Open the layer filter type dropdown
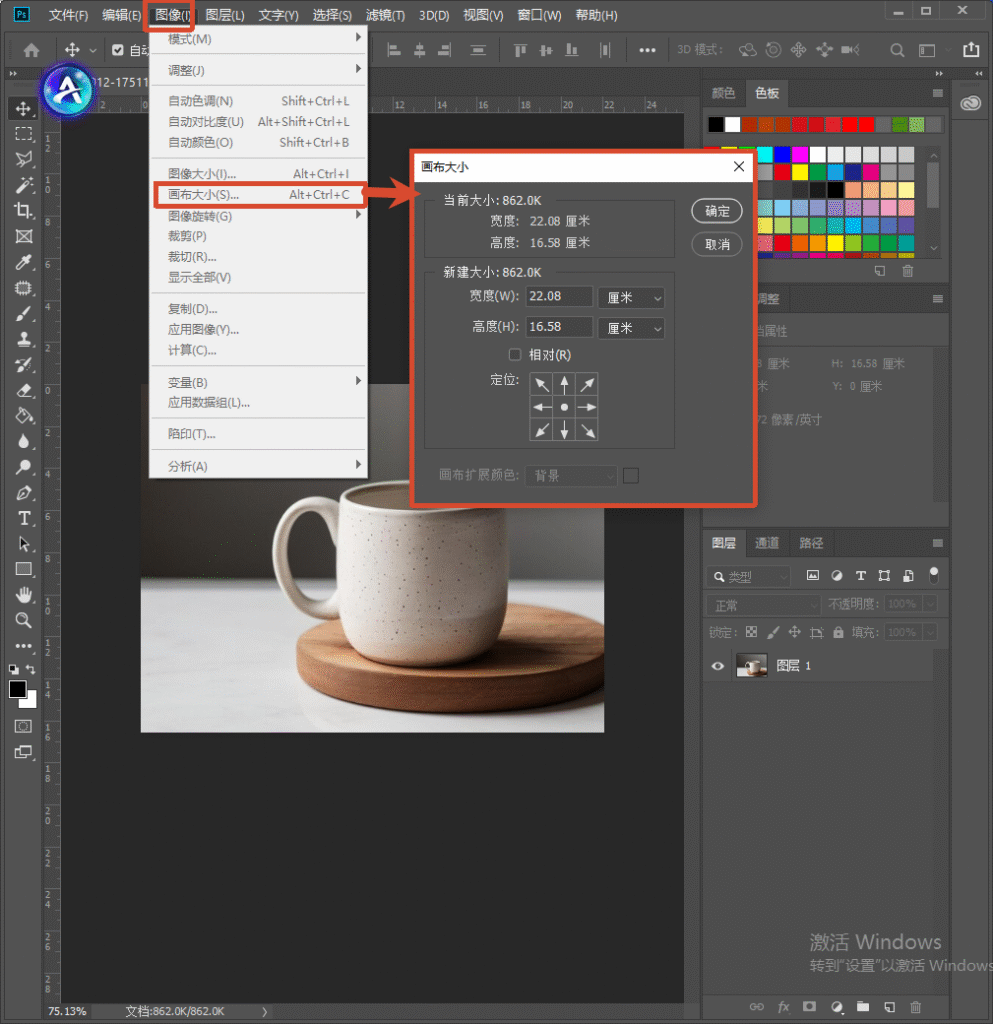The height and width of the screenshot is (1024, 993). (748, 577)
